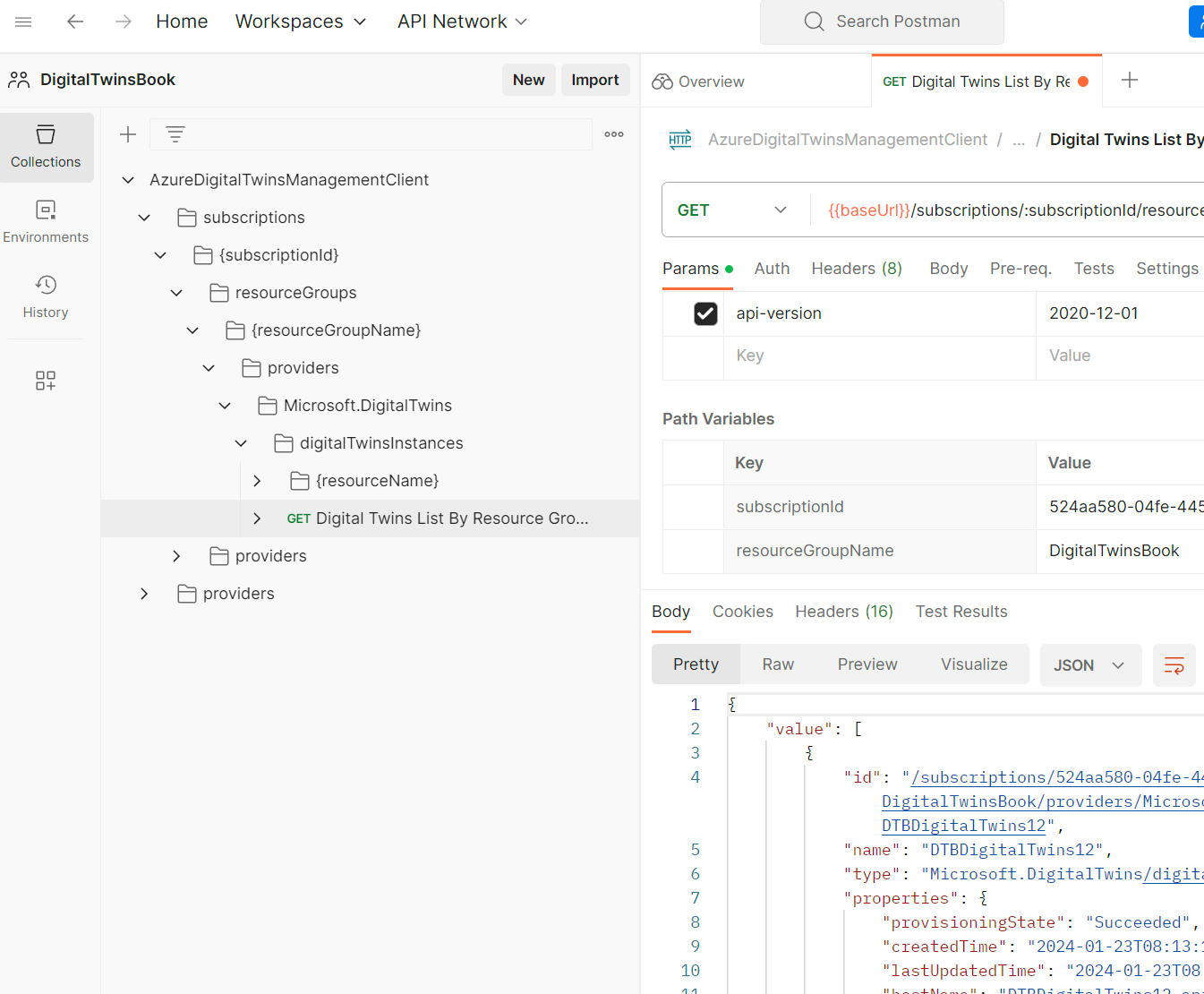Click the empty Key parameter field
Viewport: 1204px width, 994px height.
879,356
